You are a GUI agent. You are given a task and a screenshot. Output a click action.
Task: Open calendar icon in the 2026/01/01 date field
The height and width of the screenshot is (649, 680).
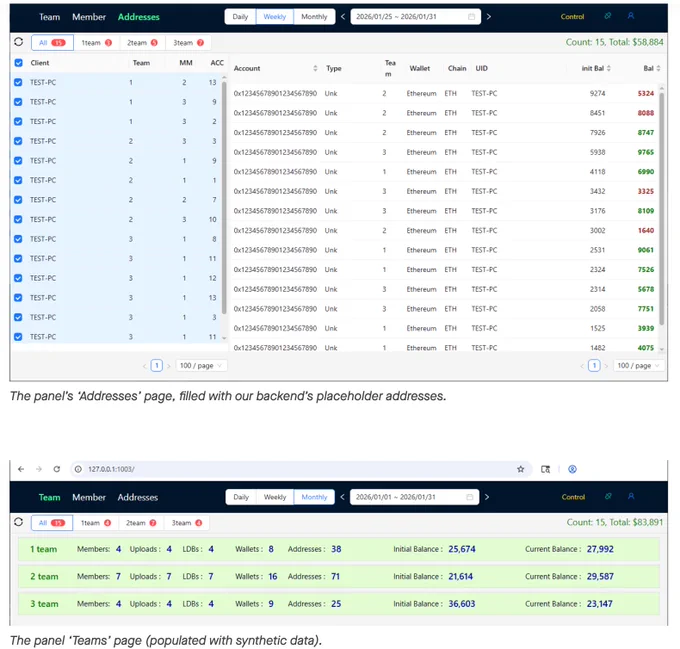point(469,497)
